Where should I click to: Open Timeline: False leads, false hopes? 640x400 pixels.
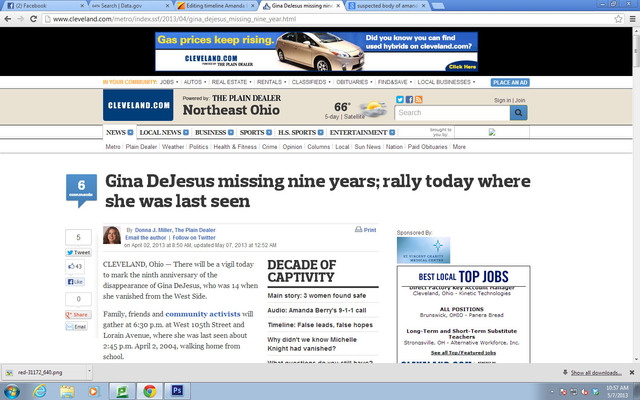[x=320, y=325]
